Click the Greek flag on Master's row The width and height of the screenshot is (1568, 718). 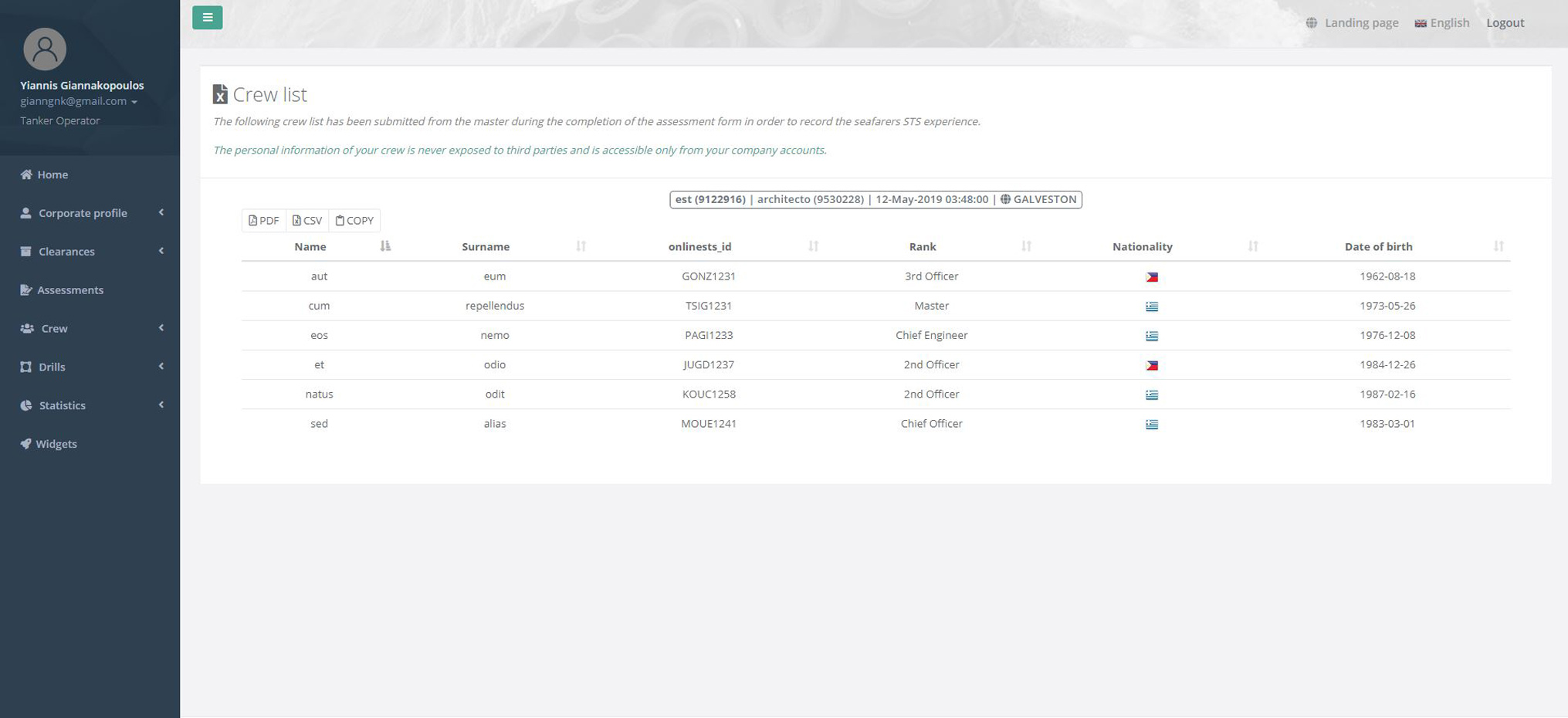(1151, 306)
